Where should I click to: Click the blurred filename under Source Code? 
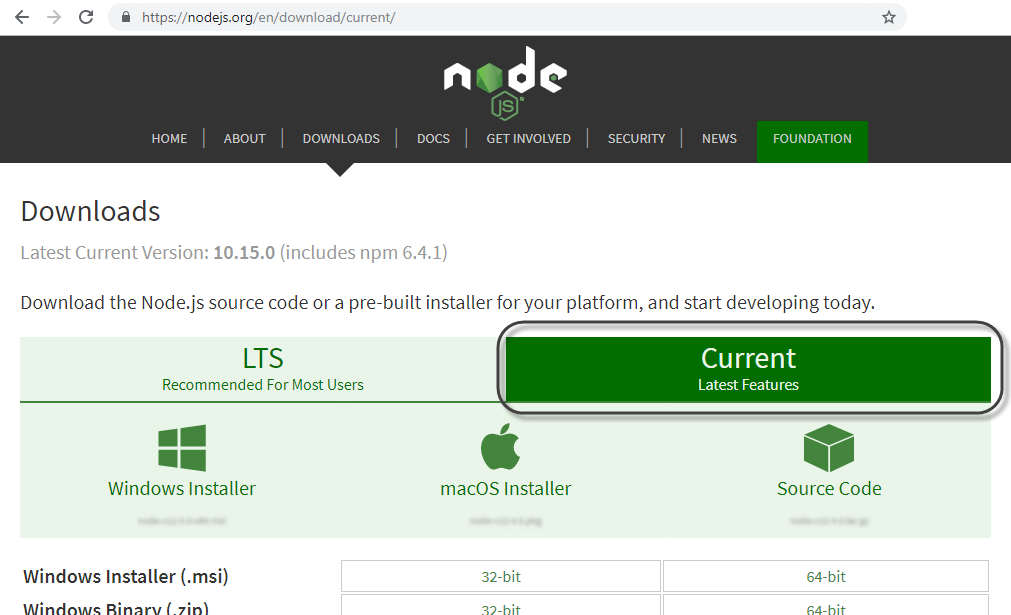tap(829, 521)
